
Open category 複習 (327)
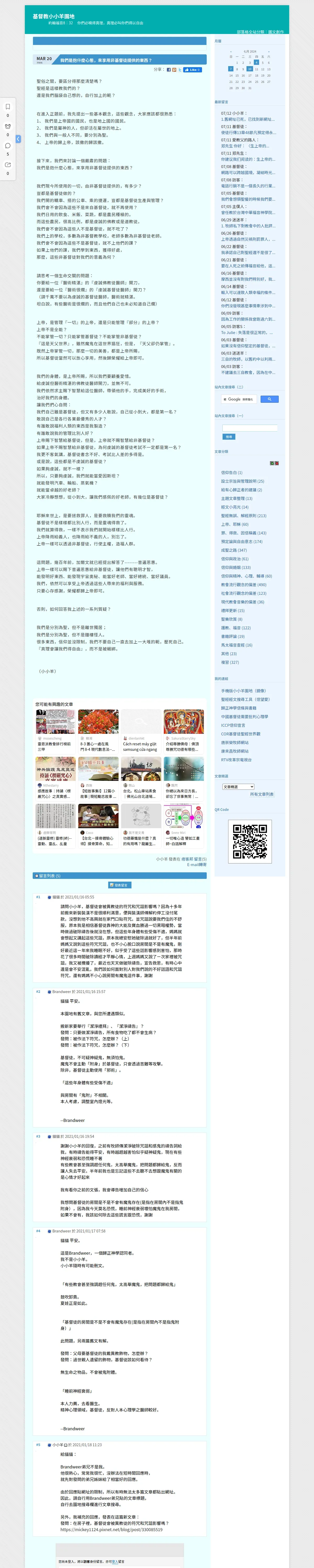point(230,662)
